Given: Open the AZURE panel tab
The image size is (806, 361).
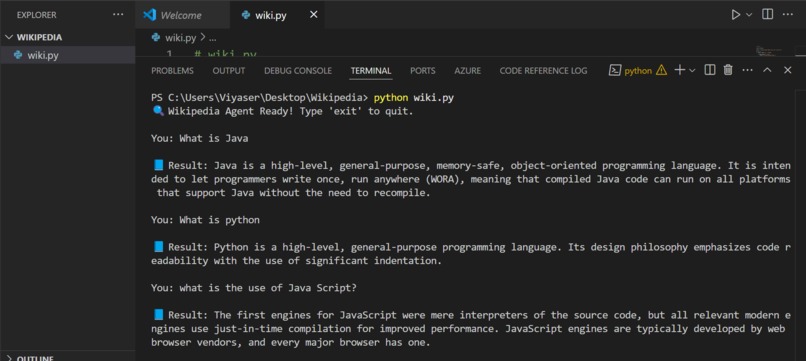Looking at the screenshot, I should pyautogui.click(x=467, y=71).
